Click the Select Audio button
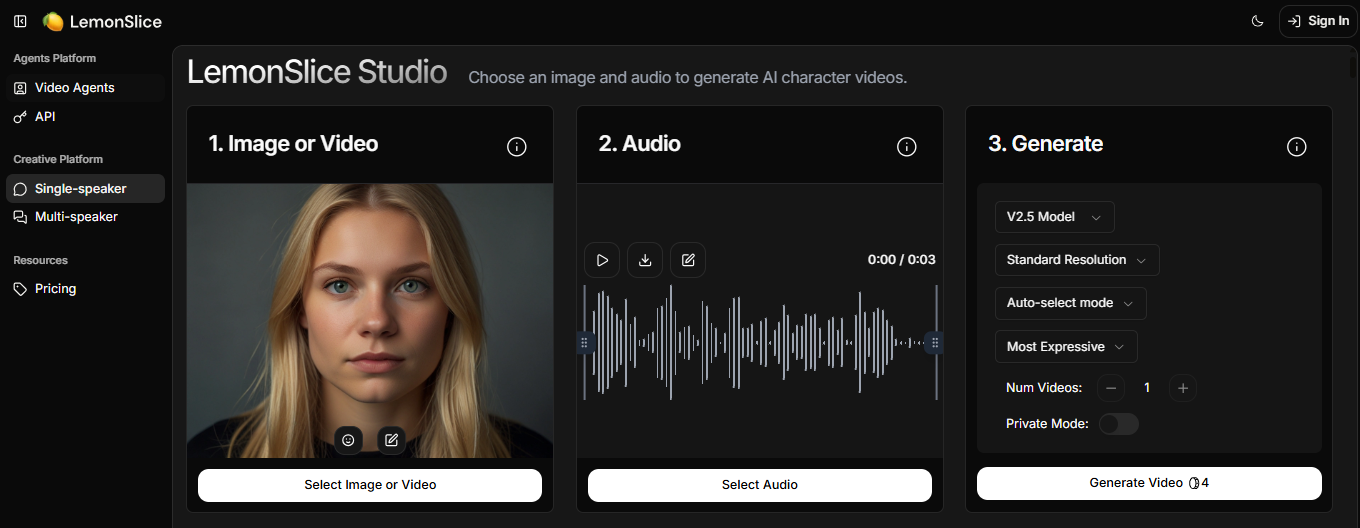The height and width of the screenshot is (528, 1360). [x=760, y=485]
